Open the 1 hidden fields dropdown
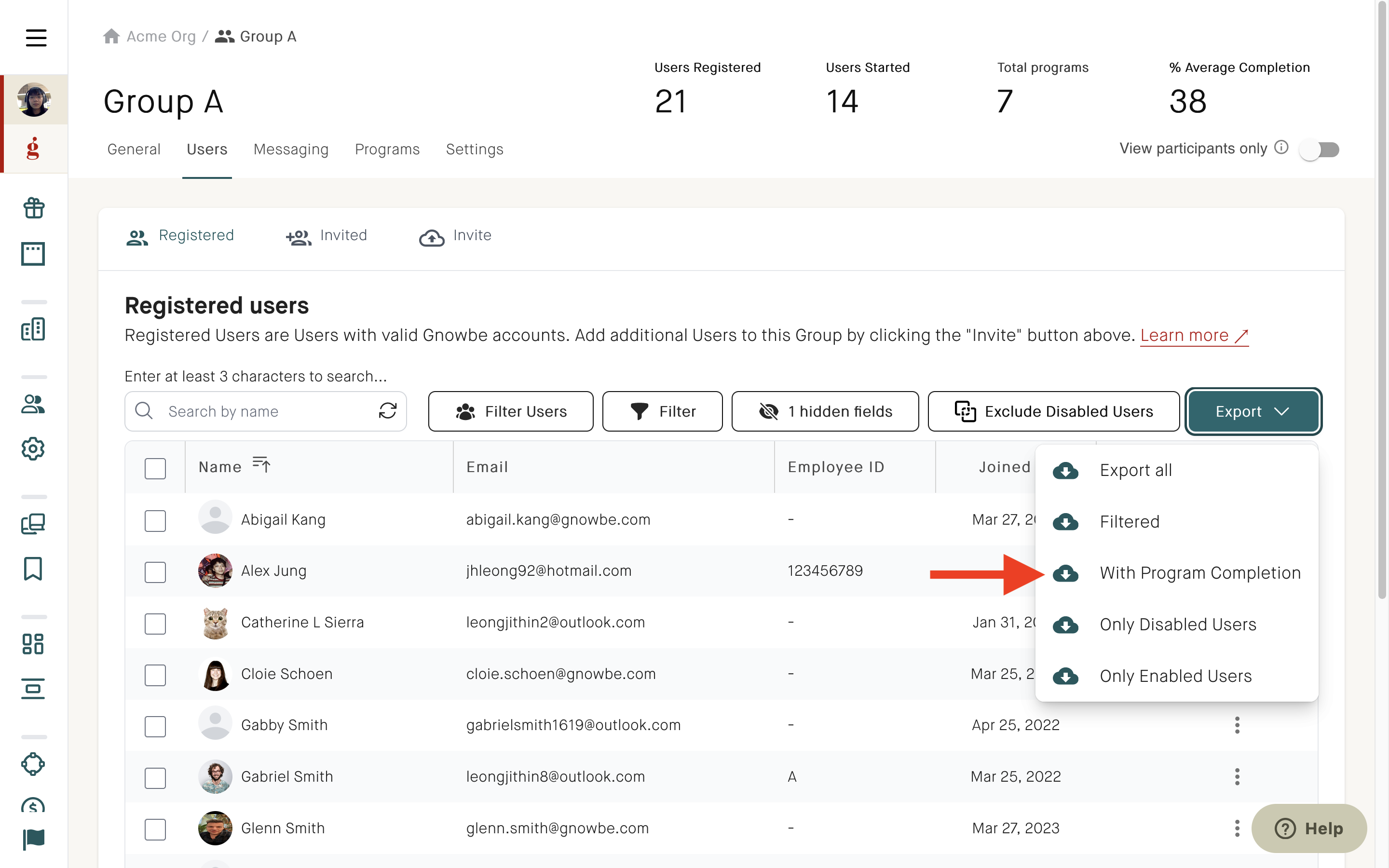Screen dimensions: 1389x868 pos(825,412)
